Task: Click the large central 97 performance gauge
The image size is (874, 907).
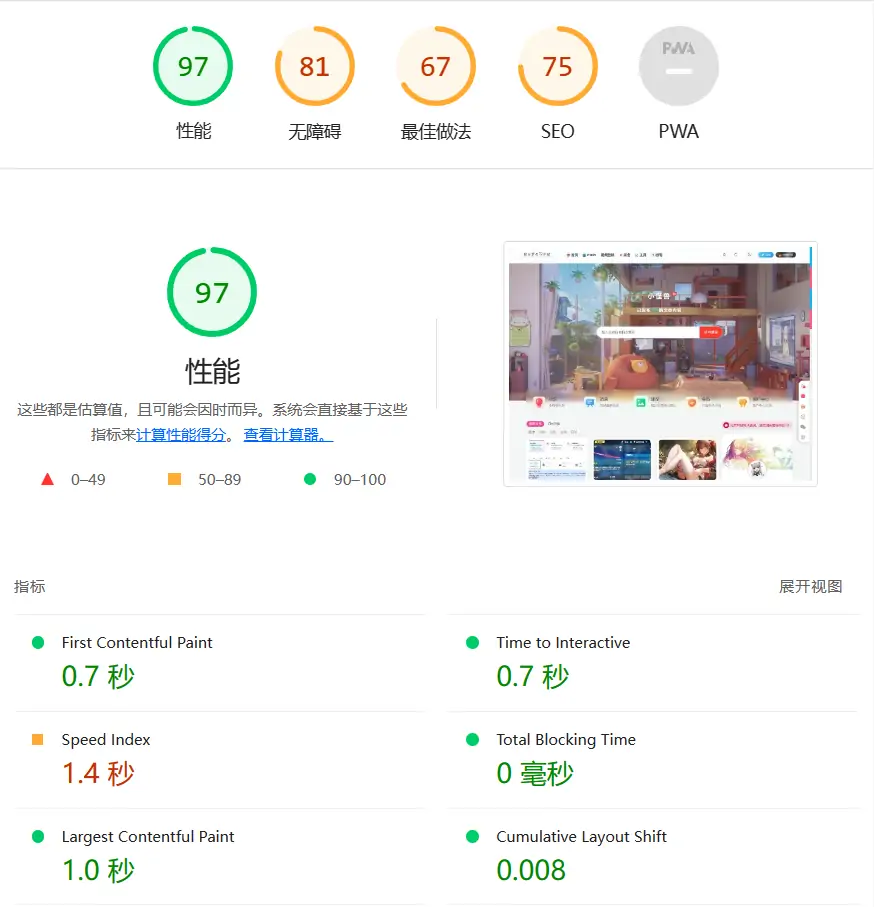Action: click(212, 293)
